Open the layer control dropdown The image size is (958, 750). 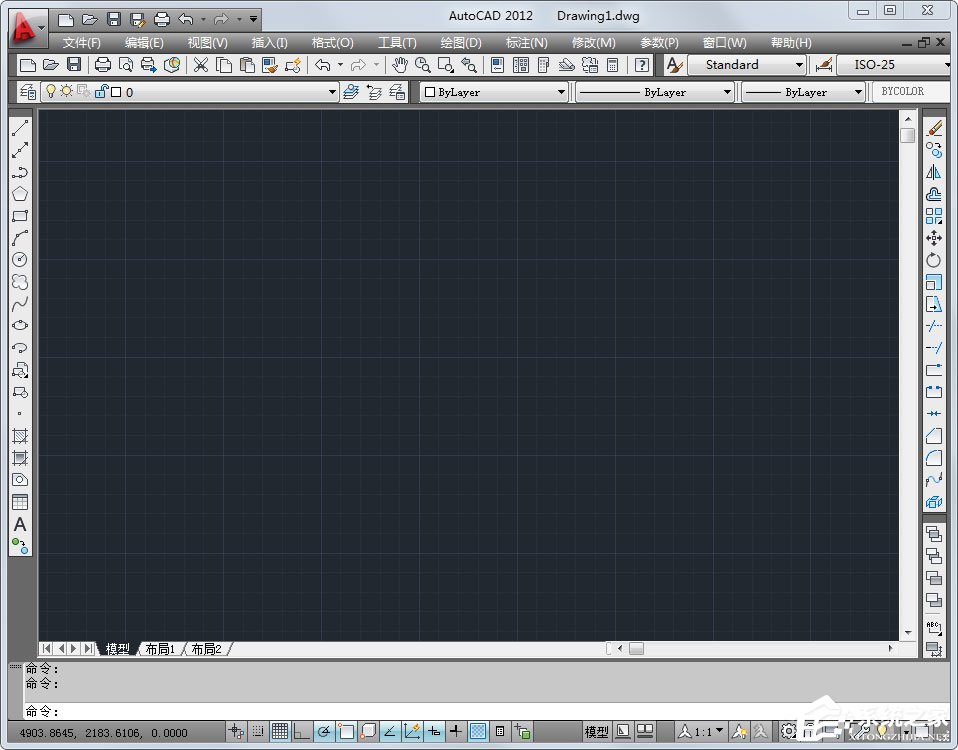(x=333, y=91)
